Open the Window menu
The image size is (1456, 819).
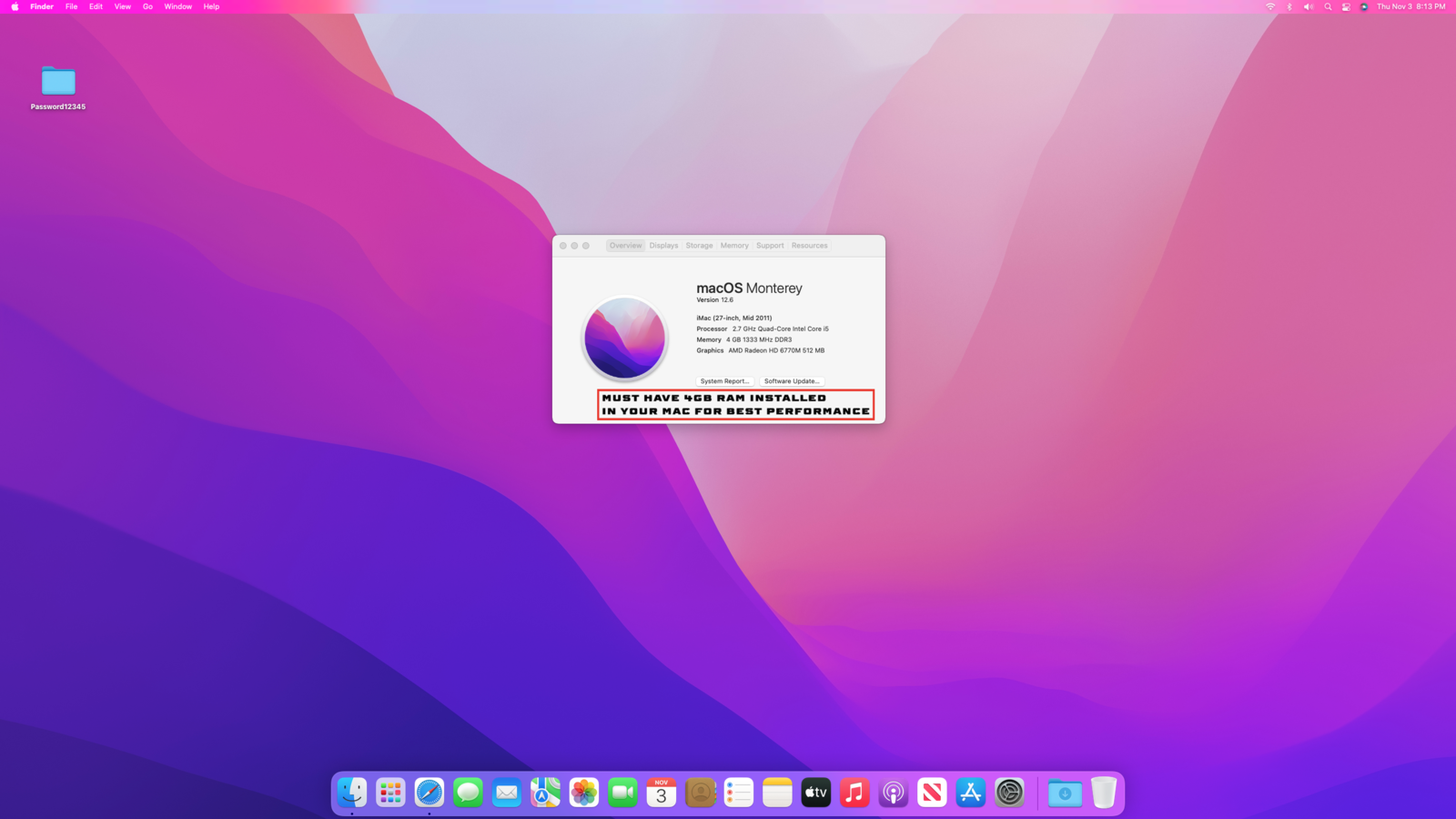tap(178, 6)
